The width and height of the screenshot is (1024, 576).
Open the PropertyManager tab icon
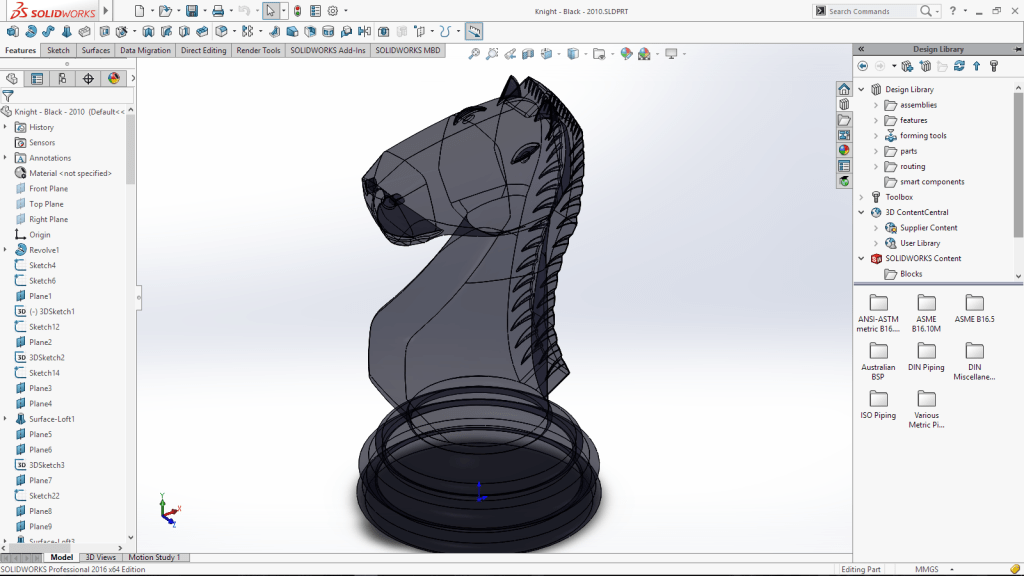[37, 78]
